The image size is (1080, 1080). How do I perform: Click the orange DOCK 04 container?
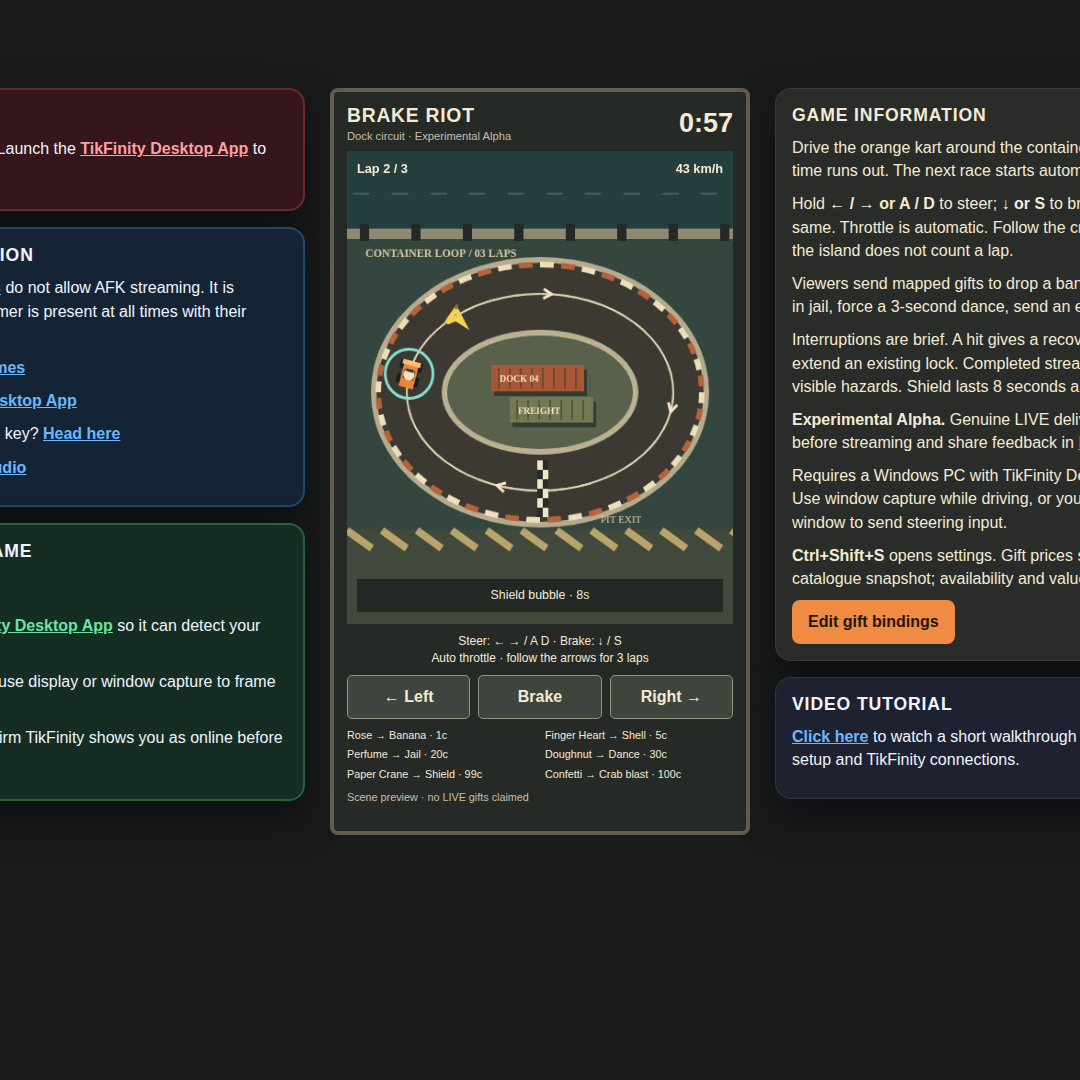tap(538, 378)
